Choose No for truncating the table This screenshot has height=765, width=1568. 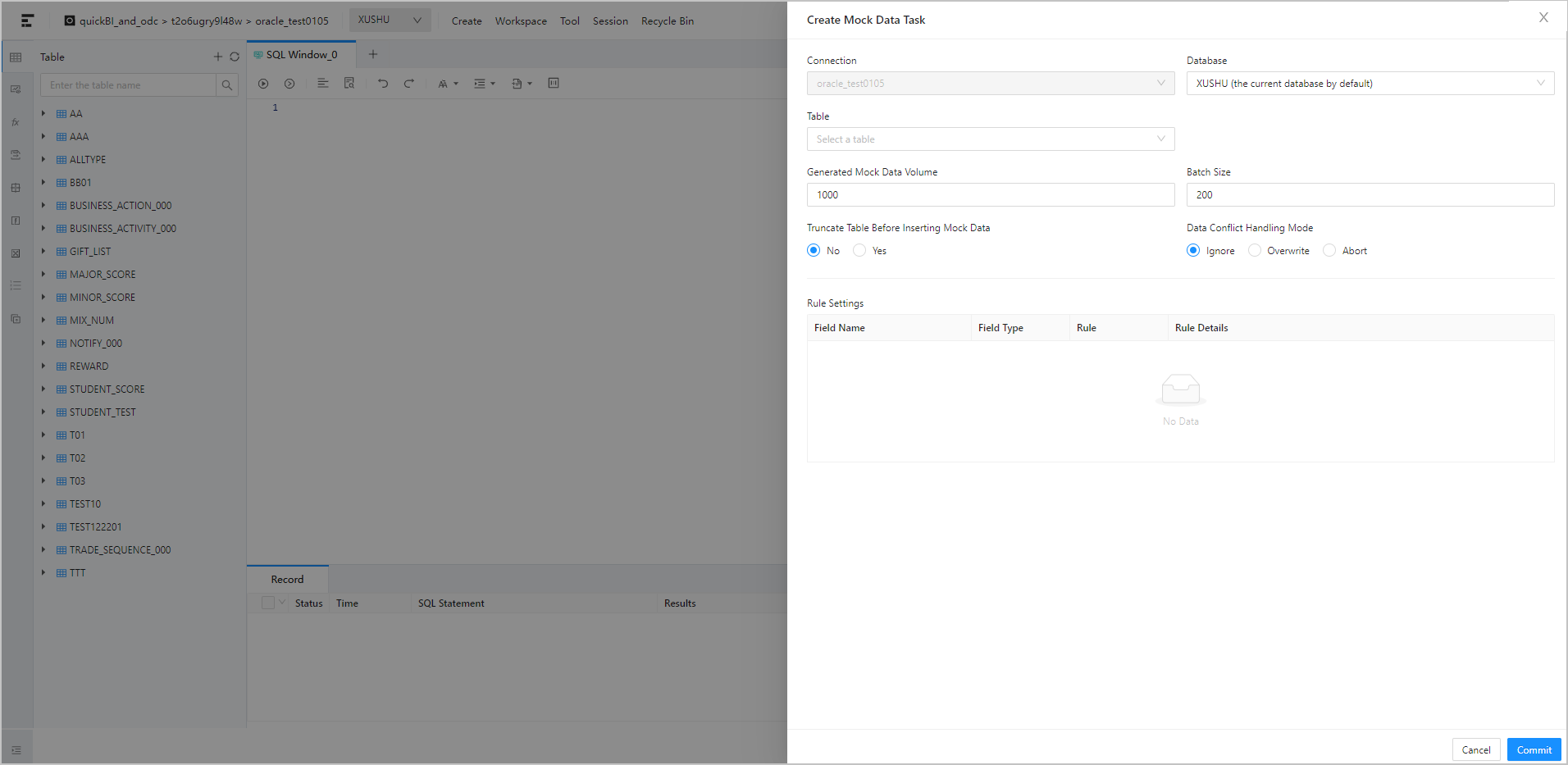click(814, 250)
